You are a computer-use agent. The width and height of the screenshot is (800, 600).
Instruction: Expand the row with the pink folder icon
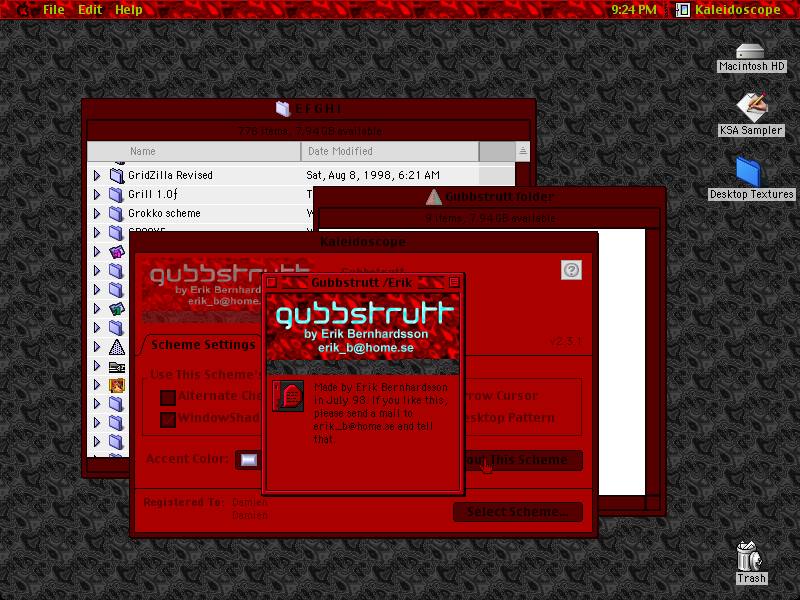pyautogui.click(x=97, y=252)
